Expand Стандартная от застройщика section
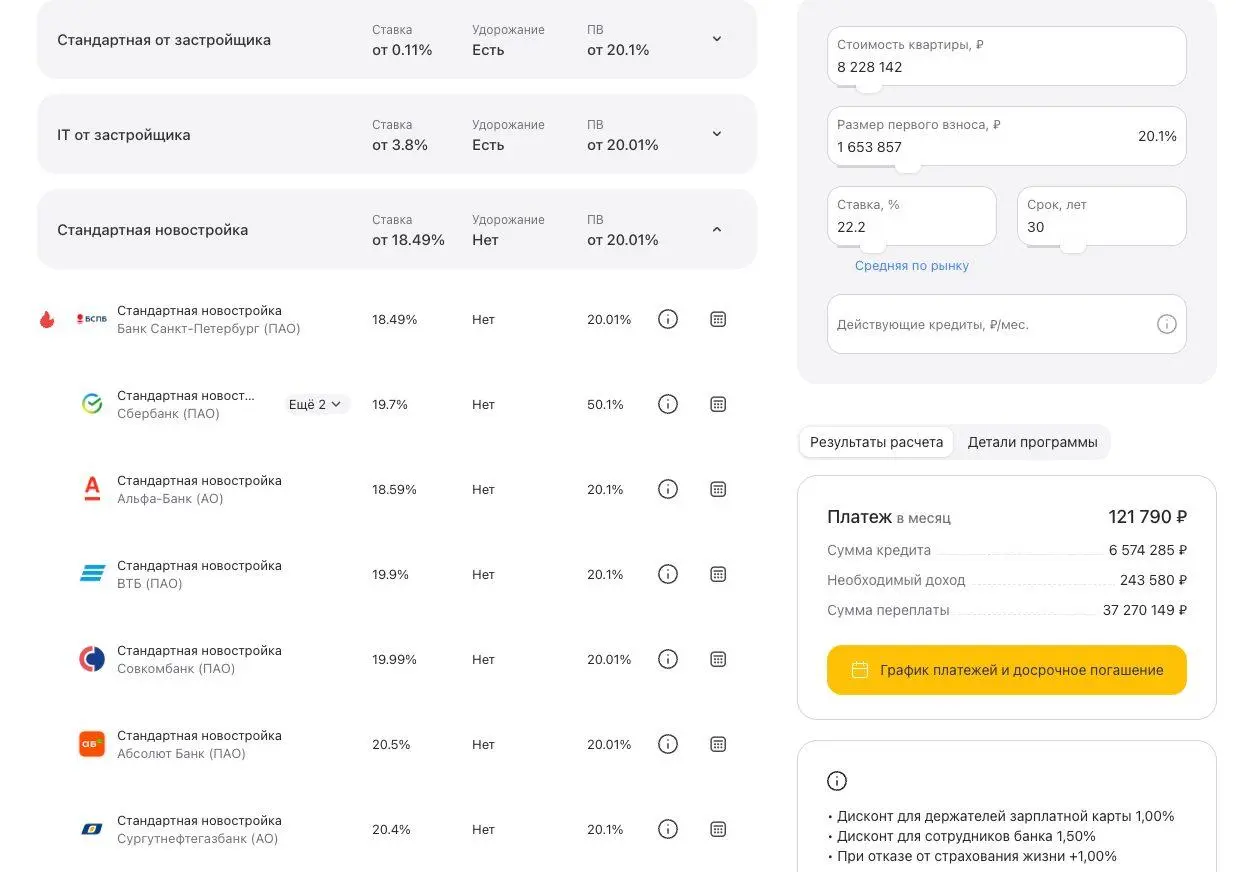The height and width of the screenshot is (872, 1240). point(716,39)
